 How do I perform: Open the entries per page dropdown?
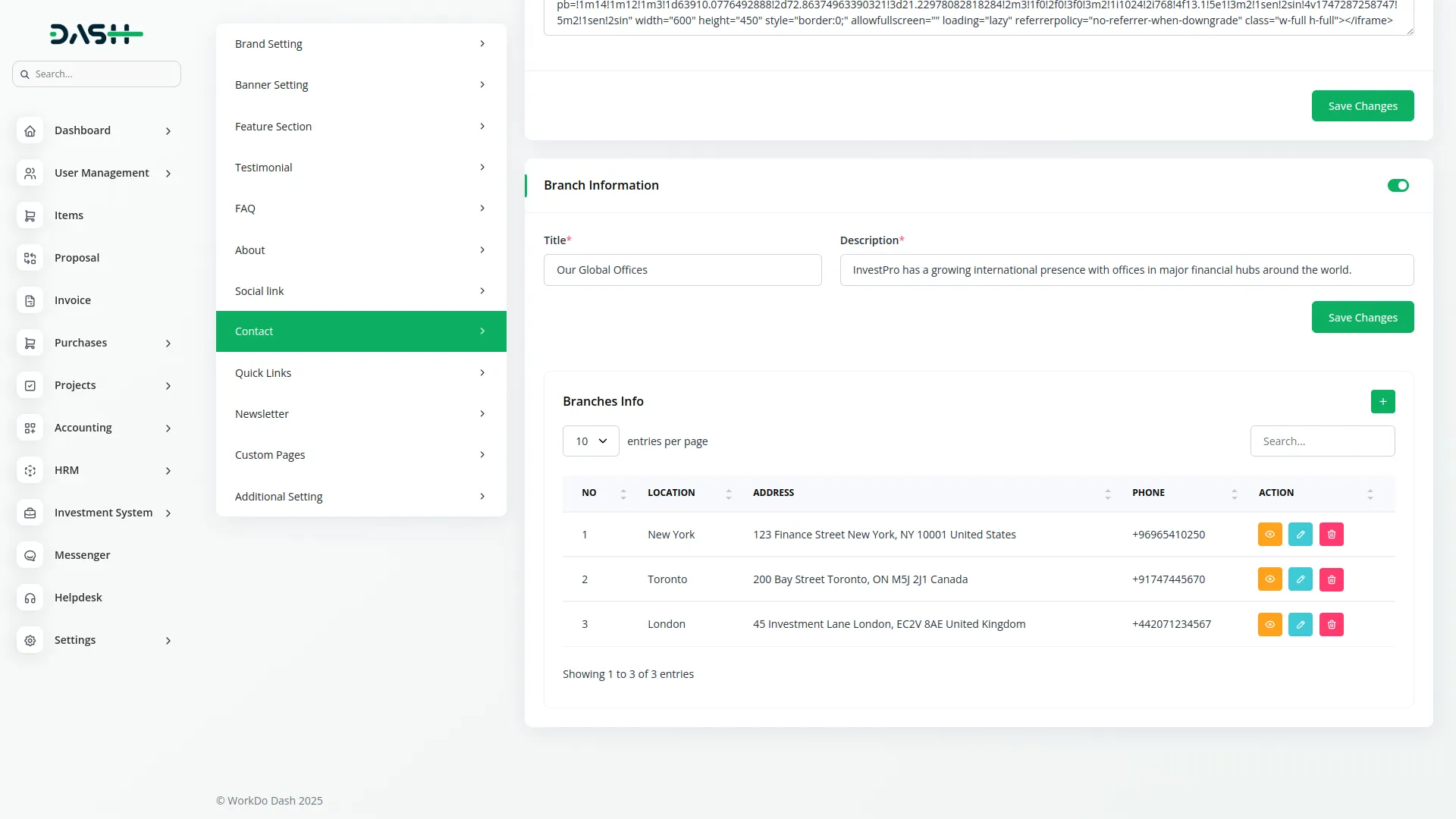tap(591, 441)
